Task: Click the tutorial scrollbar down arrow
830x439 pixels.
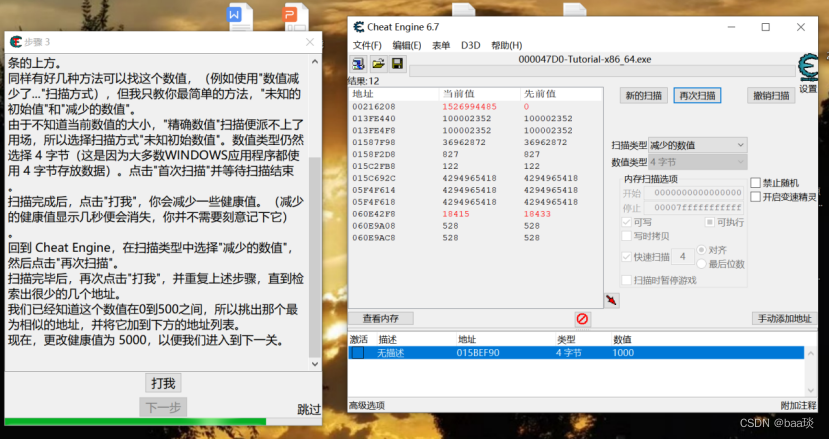Action: click(314, 364)
